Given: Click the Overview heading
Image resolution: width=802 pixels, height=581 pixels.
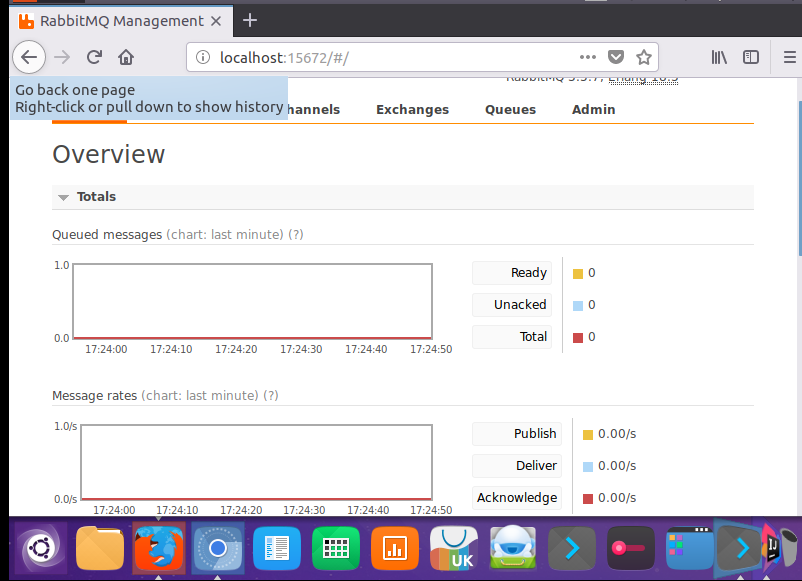Looking at the screenshot, I should tap(108, 154).
